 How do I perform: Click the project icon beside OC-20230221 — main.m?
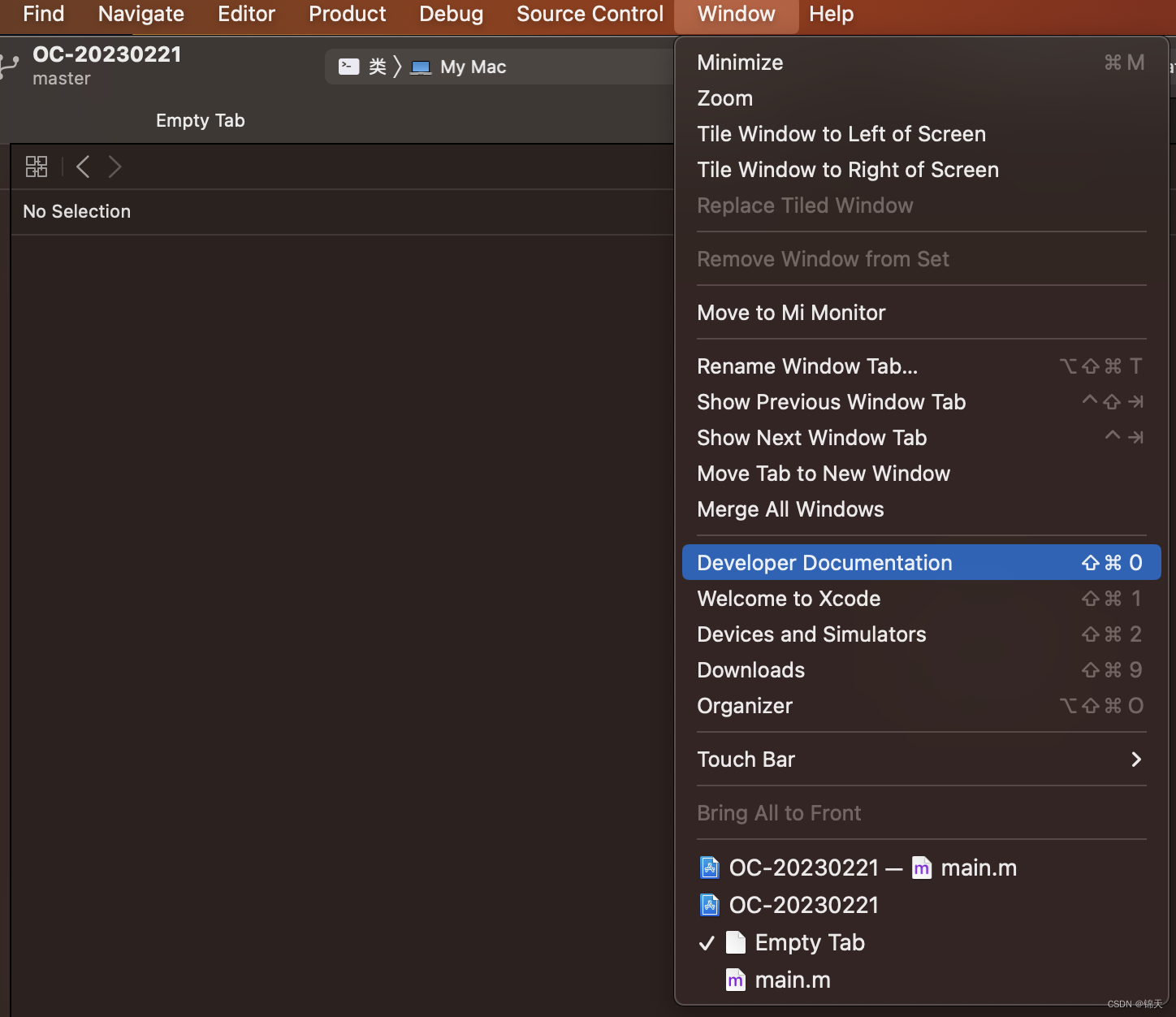709,868
